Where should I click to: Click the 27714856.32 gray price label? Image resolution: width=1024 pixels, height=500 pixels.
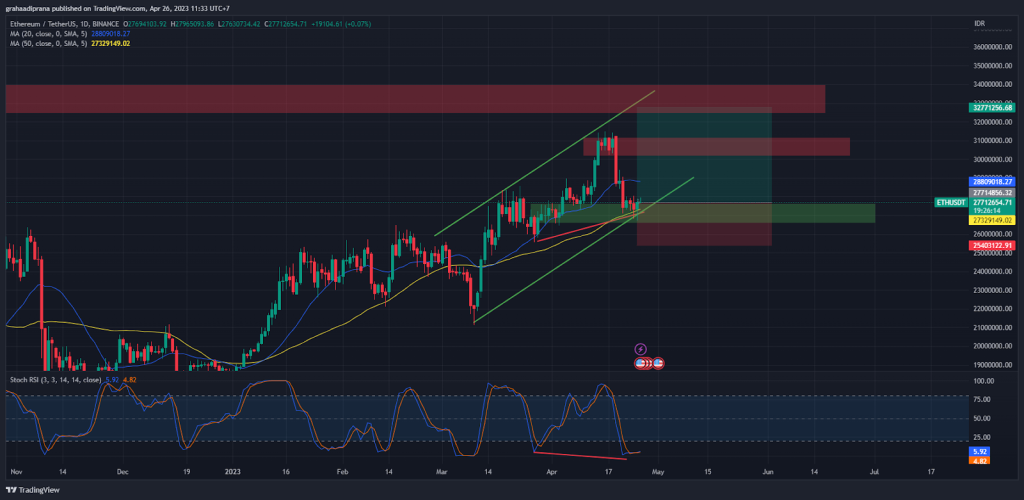[x=991, y=193]
